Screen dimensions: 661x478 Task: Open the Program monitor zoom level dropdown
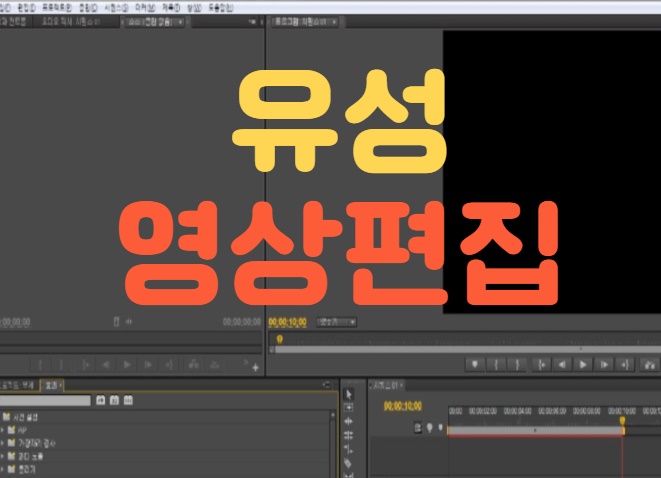[x=336, y=322]
